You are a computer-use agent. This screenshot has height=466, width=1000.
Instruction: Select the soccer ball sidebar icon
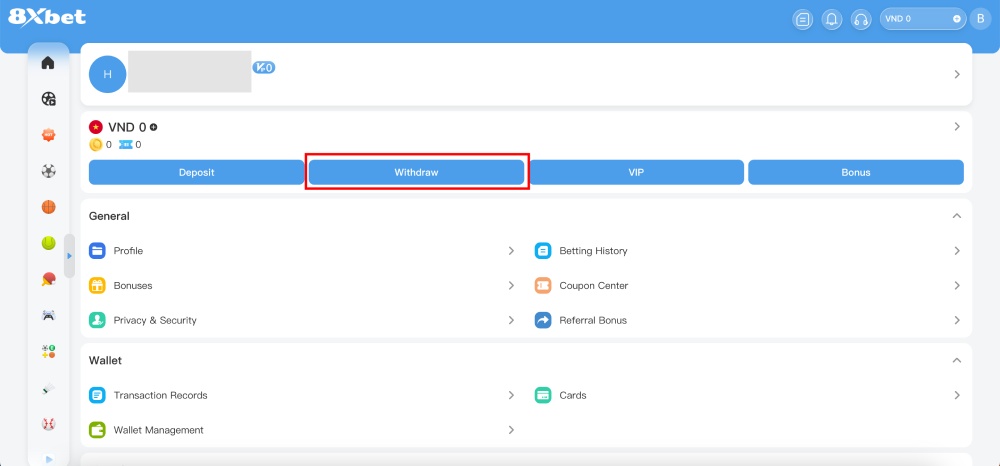[x=48, y=171]
